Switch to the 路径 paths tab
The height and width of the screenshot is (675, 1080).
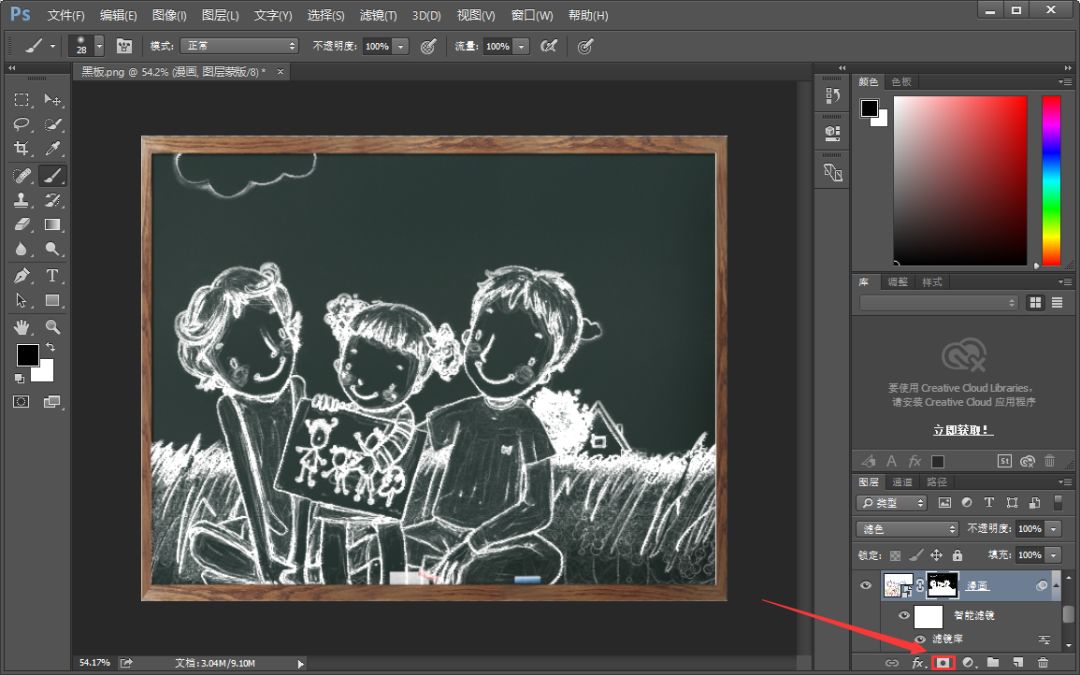[x=937, y=482]
